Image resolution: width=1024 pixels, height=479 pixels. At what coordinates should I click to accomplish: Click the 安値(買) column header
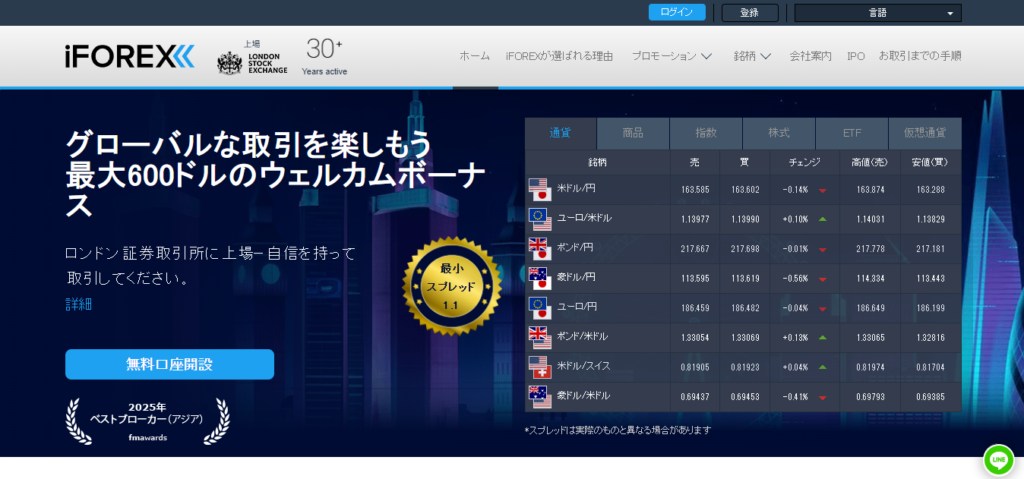coord(930,163)
